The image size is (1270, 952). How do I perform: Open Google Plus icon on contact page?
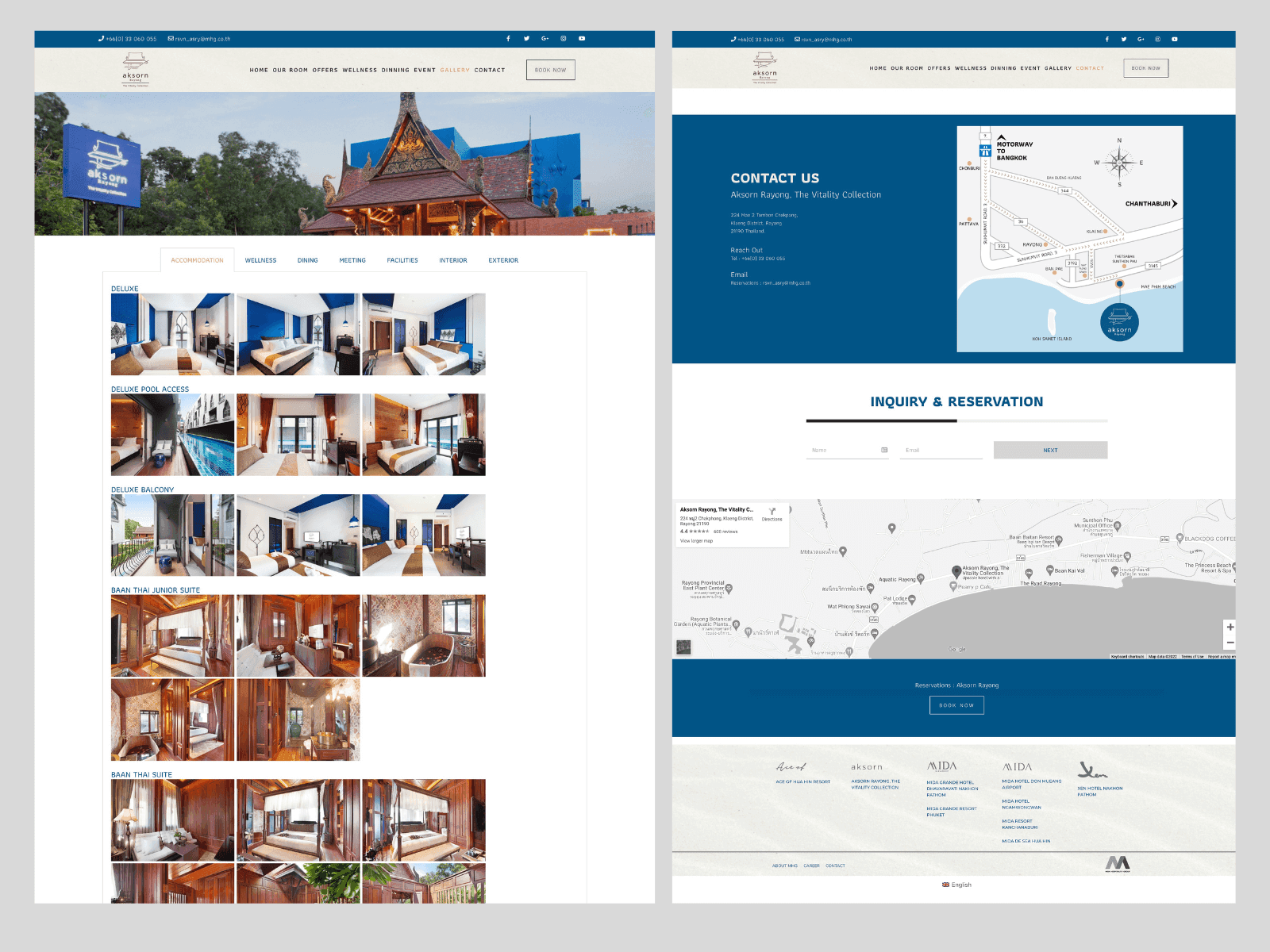1141,39
